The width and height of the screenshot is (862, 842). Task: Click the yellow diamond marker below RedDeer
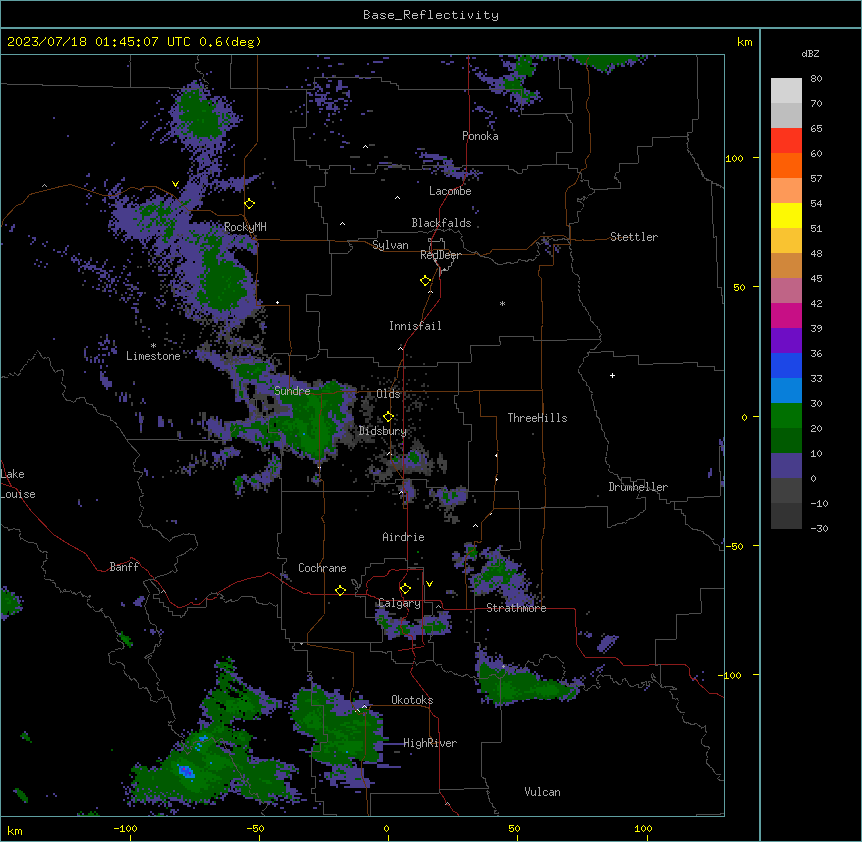click(426, 280)
